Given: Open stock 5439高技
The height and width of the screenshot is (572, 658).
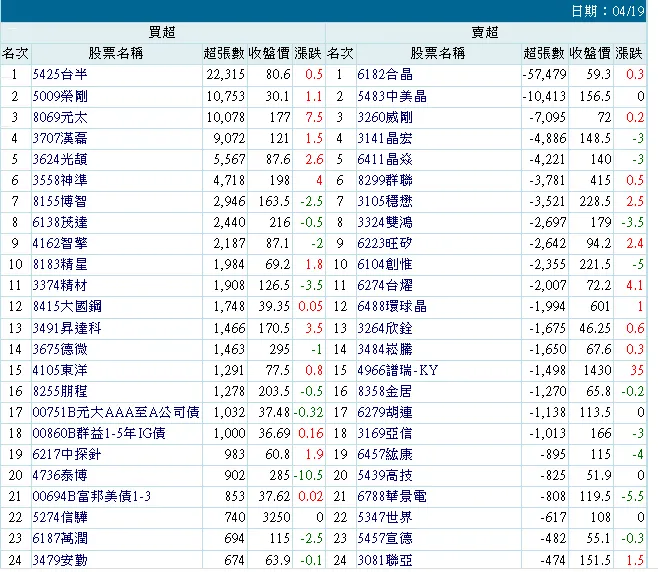Looking at the screenshot, I should [x=385, y=475].
